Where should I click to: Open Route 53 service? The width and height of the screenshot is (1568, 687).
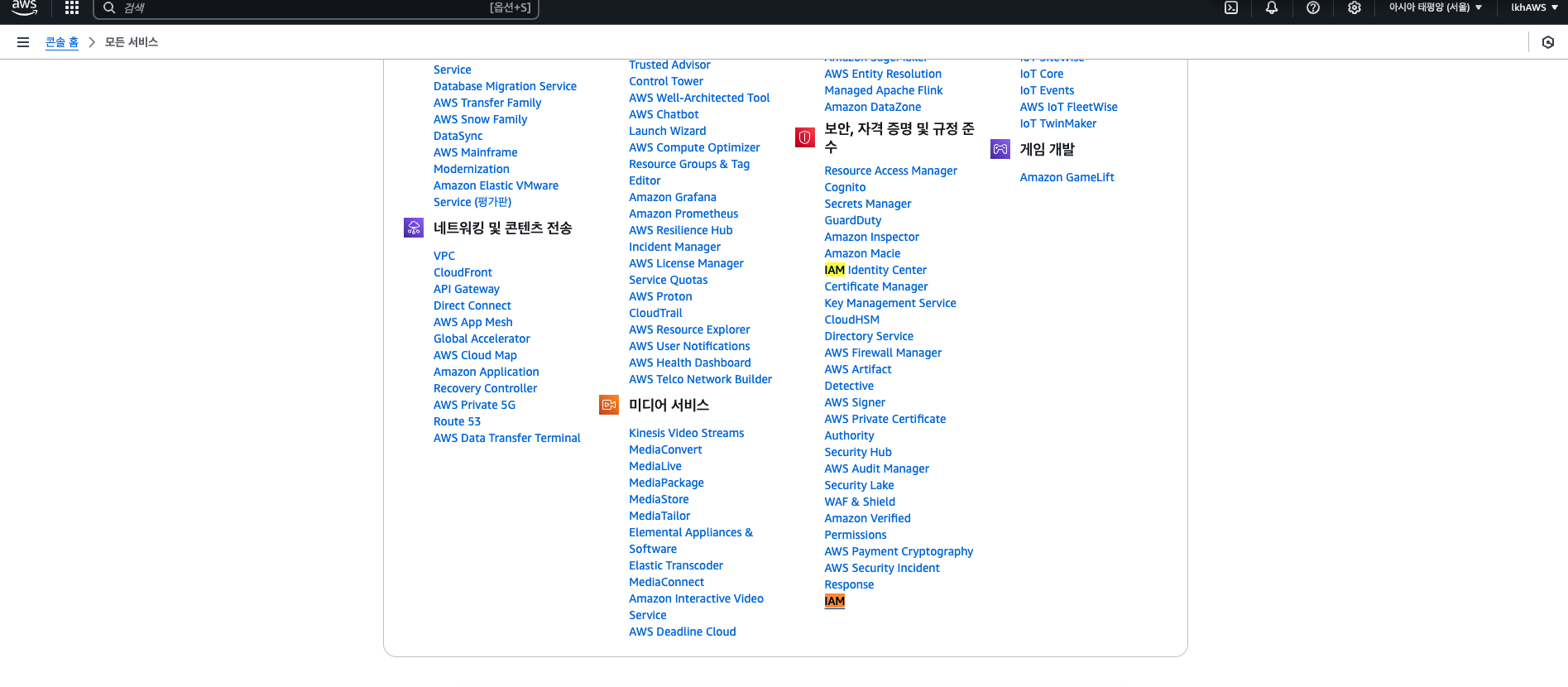point(457,421)
